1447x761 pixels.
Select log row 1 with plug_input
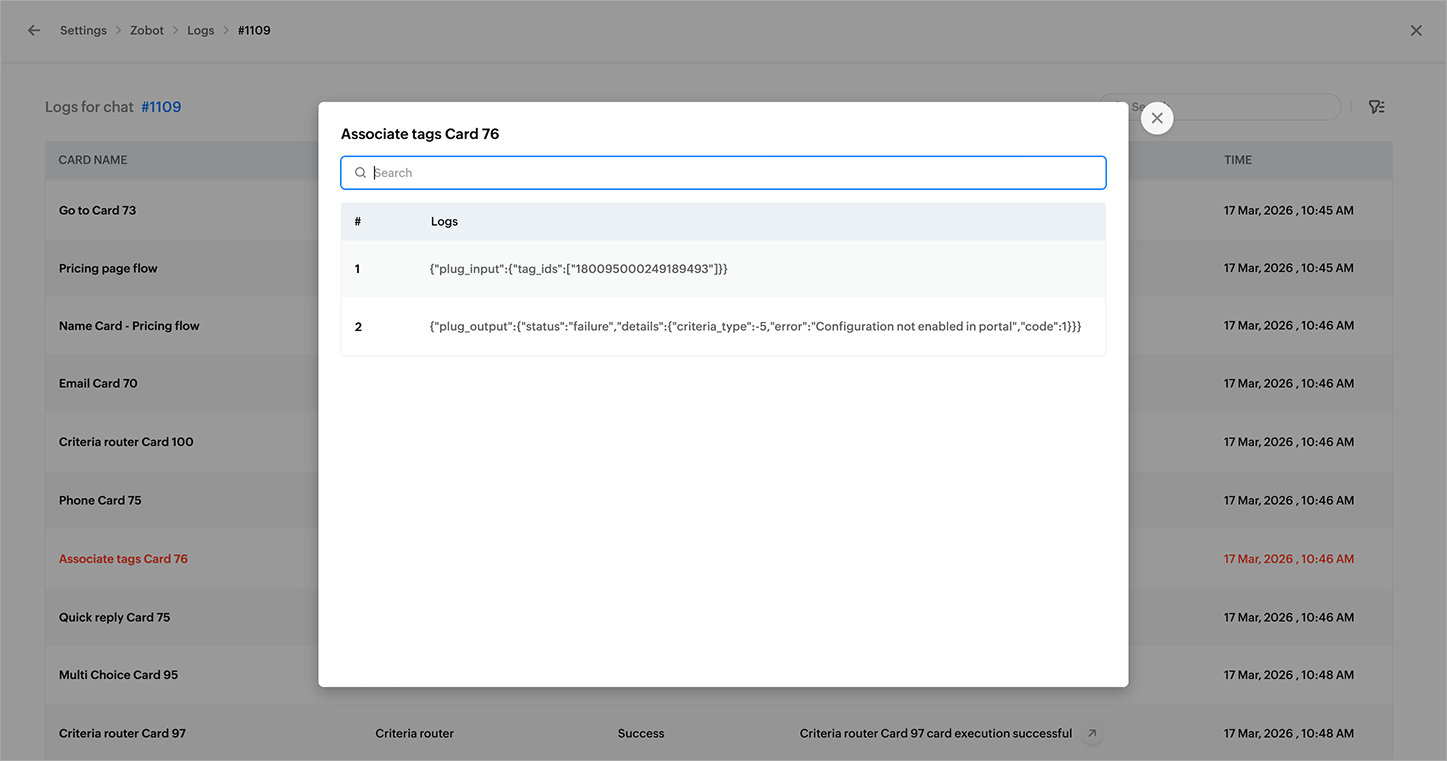(723, 269)
